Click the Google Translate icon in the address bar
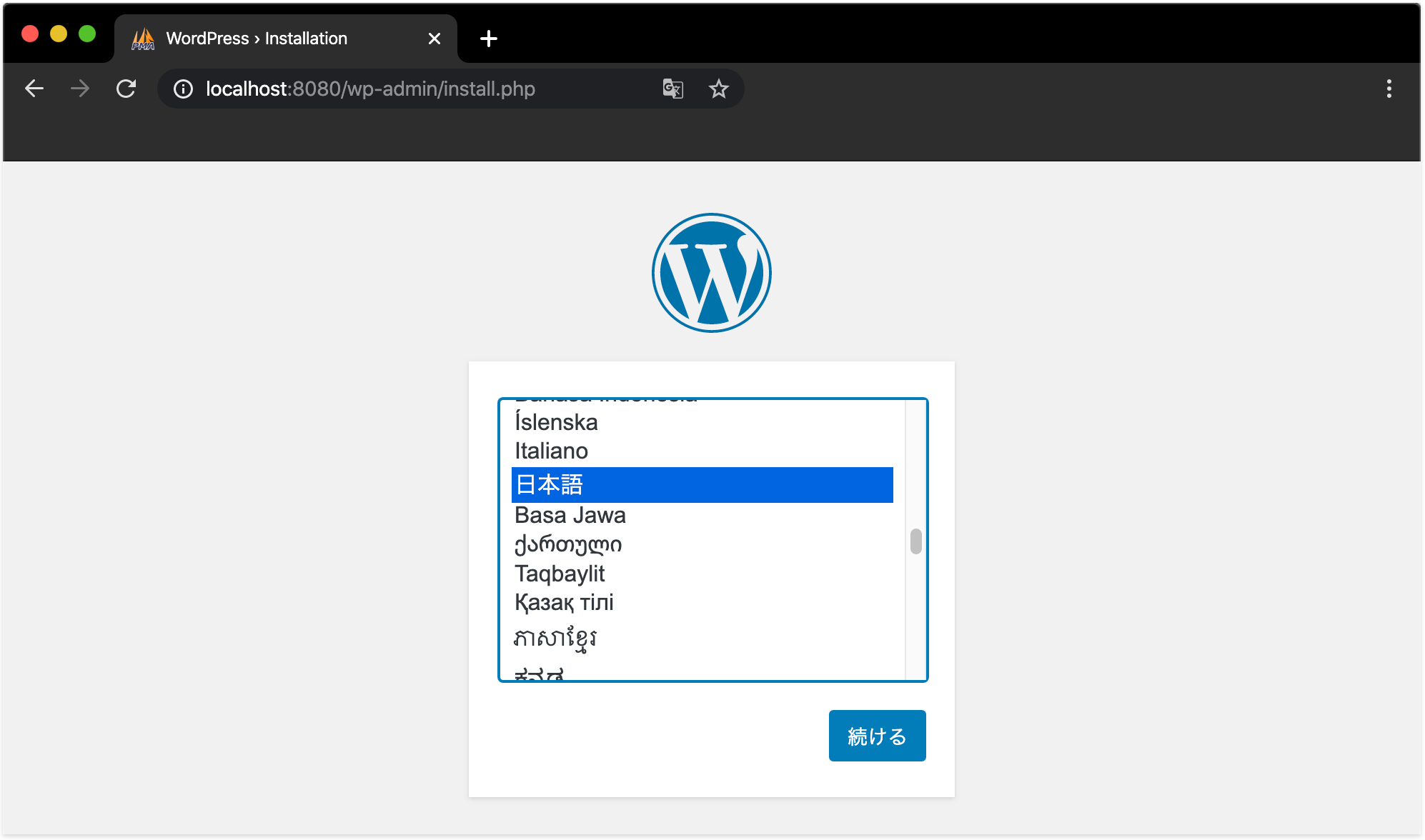The width and height of the screenshot is (1425, 840). point(672,89)
